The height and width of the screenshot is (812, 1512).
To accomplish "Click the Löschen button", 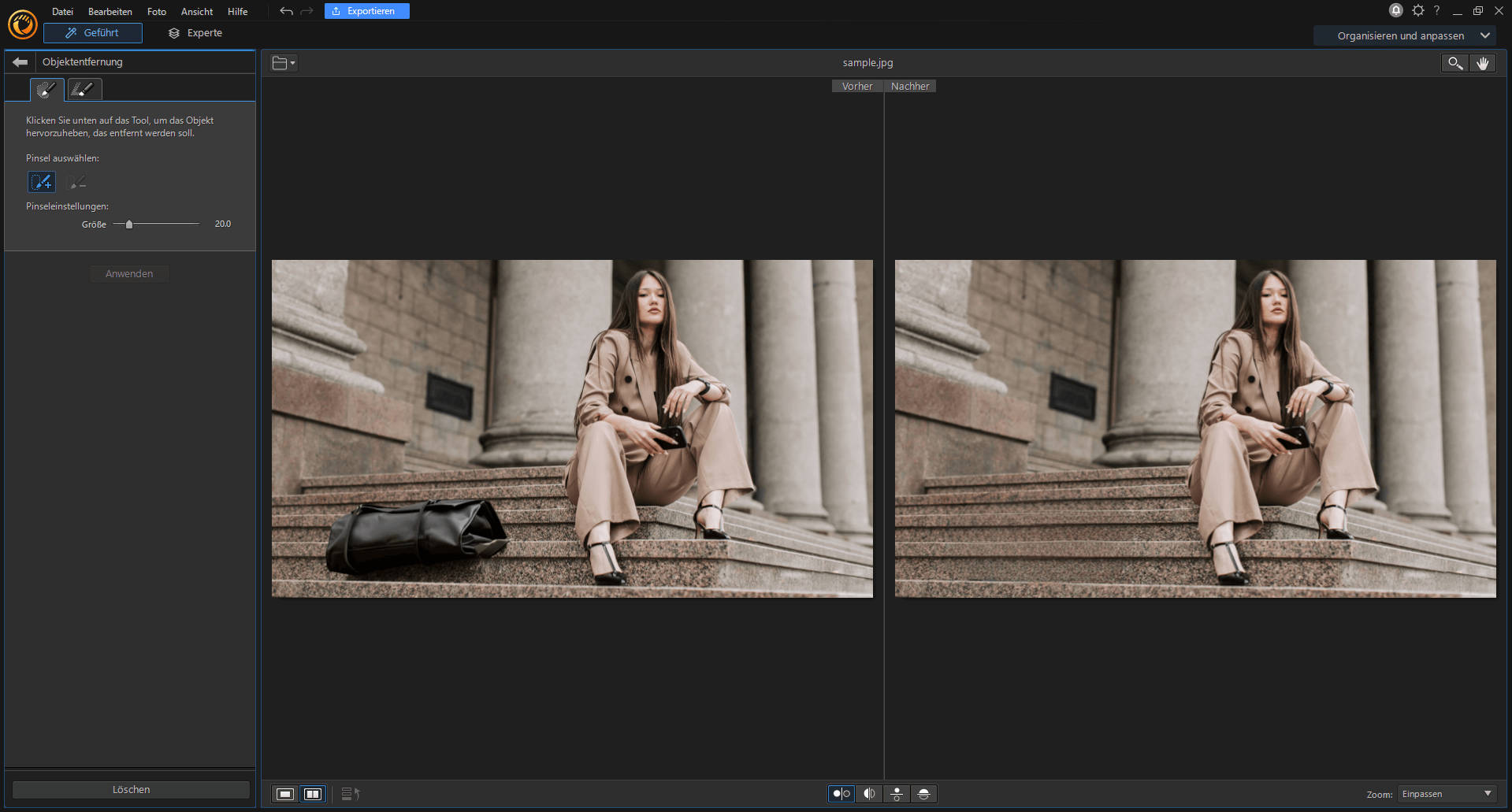I will [x=130, y=789].
